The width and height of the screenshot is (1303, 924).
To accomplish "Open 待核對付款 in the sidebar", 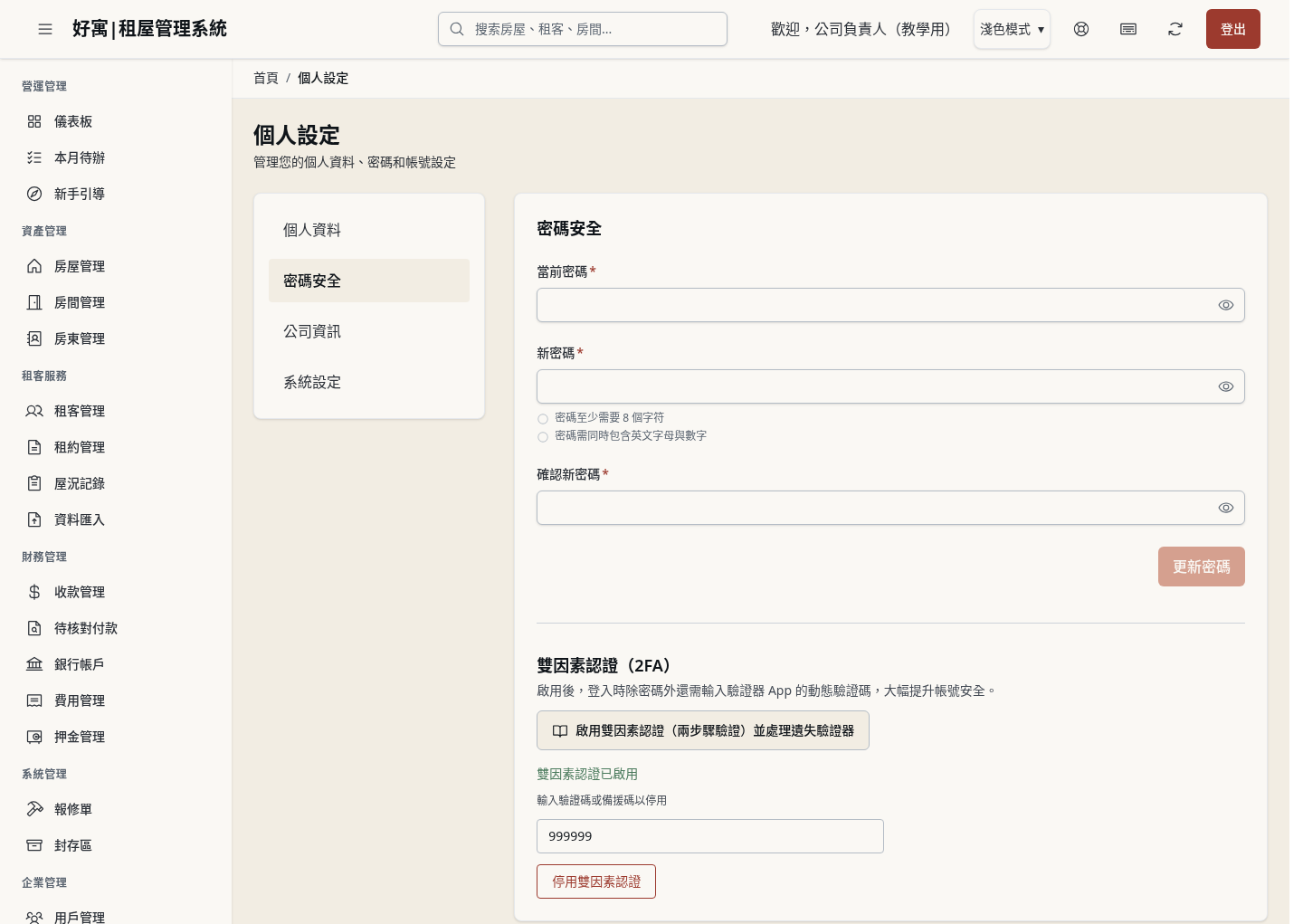I will click(116, 628).
